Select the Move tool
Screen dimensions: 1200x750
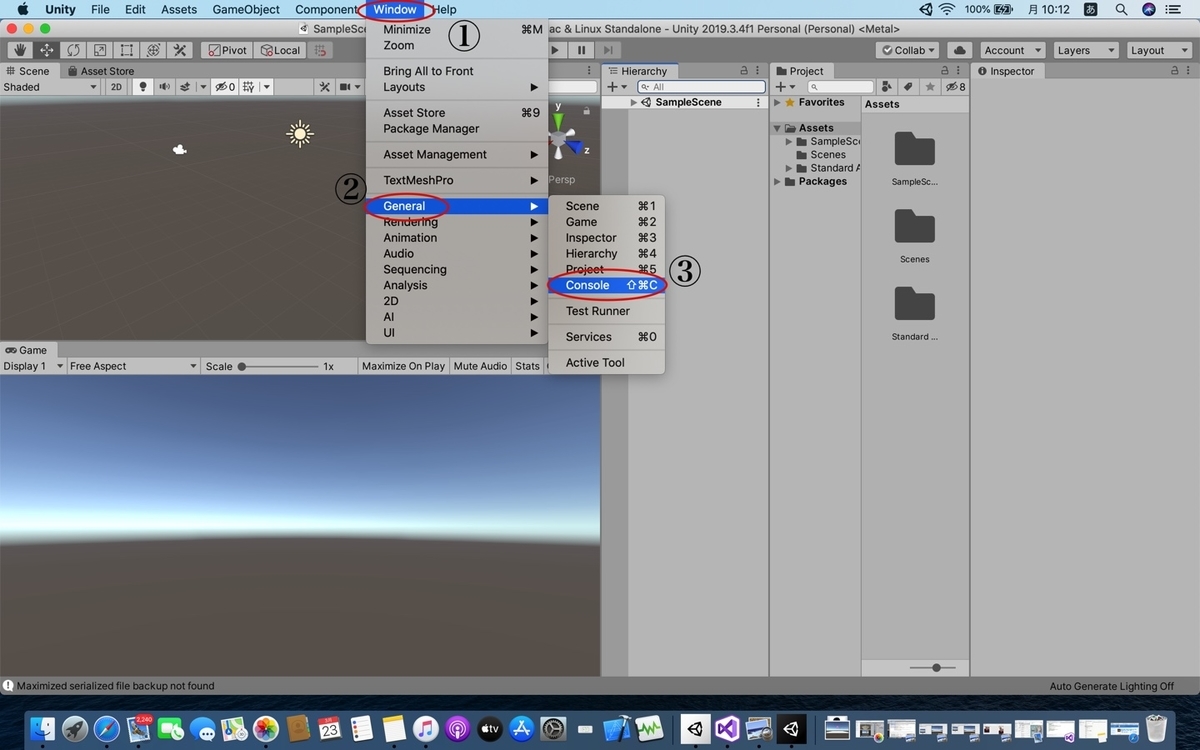[x=46, y=50]
